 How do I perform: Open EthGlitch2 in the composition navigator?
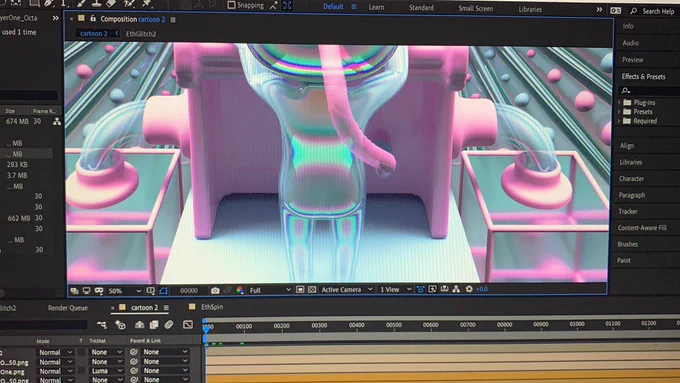click(141, 34)
